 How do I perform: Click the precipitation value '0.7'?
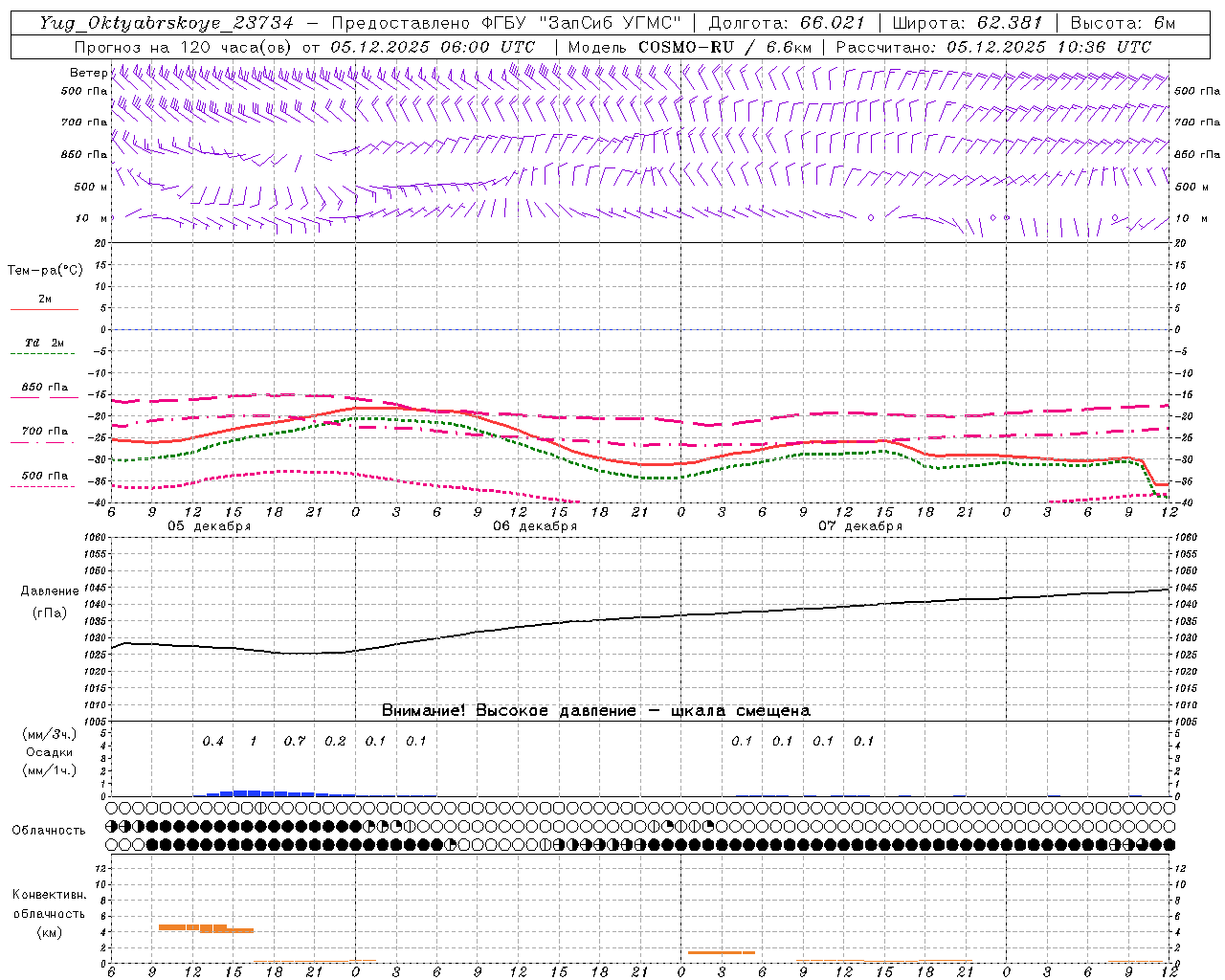point(294,741)
